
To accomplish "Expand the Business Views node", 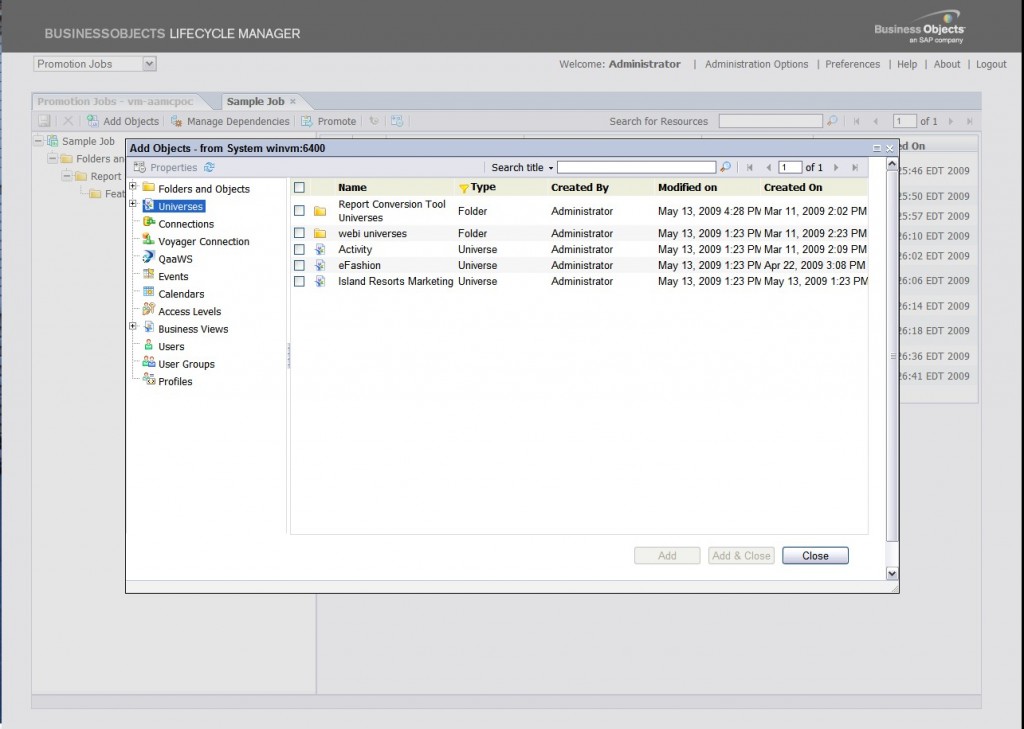I will 133,326.
